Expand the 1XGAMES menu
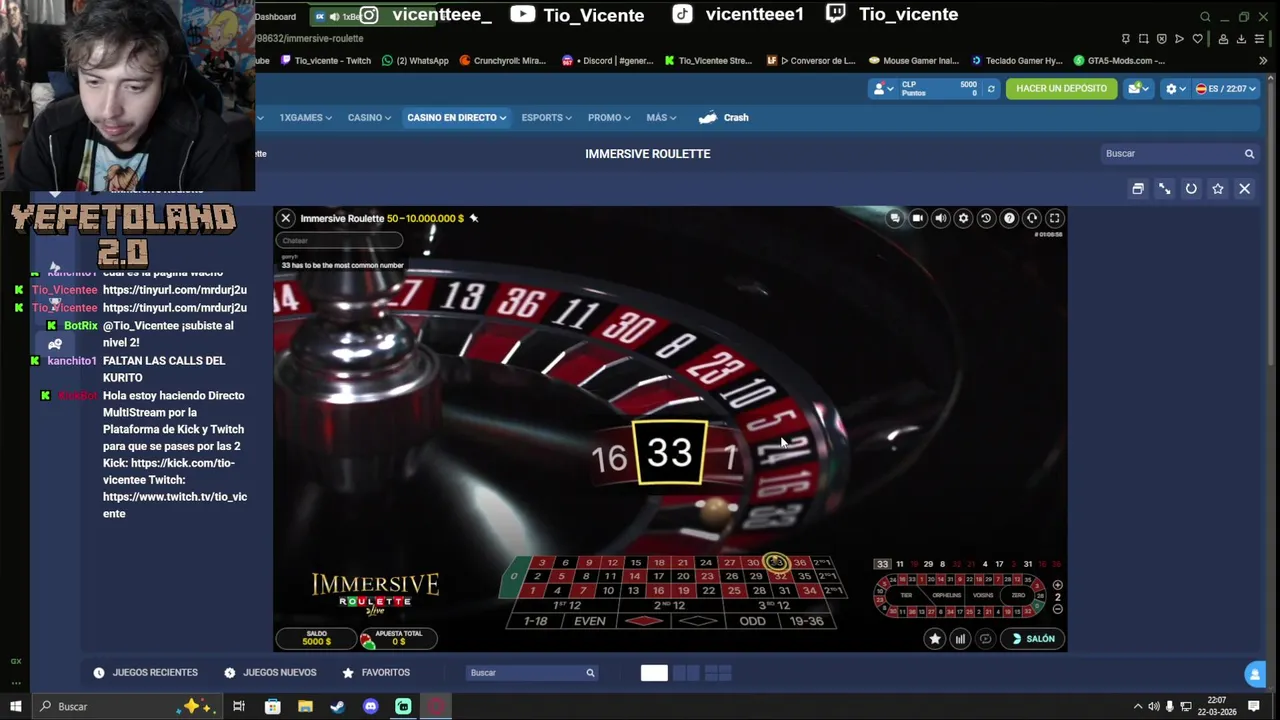This screenshot has height=720, width=1280. [x=305, y=118]
